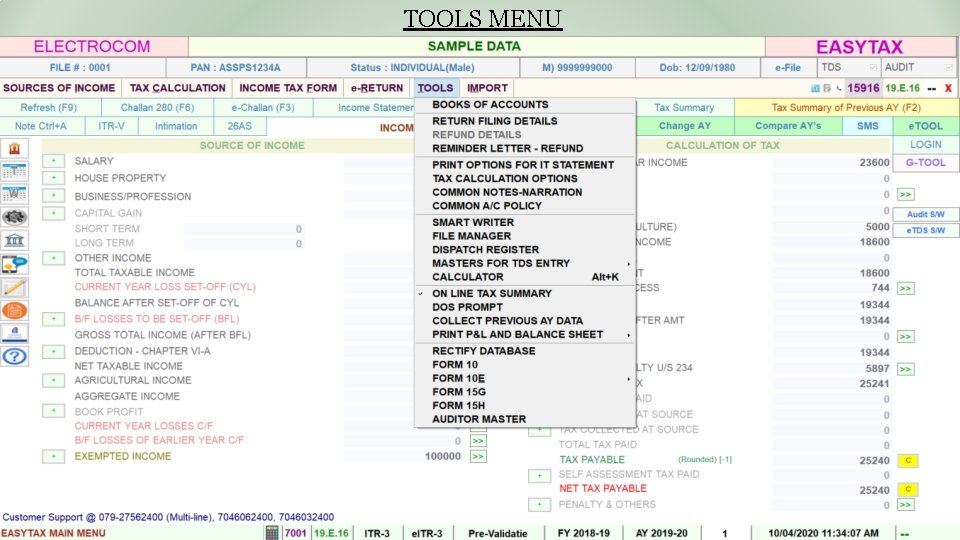Image resolution: width=960 pixels, height=540 pixels.
Task: Open the 'W' calendar icon in the sidebar
Action: pyautogui.click(x=14, y=194)
